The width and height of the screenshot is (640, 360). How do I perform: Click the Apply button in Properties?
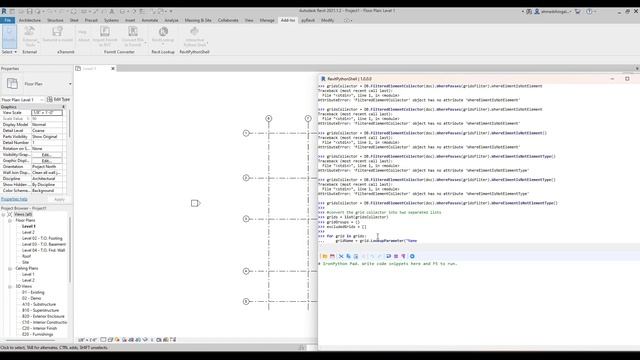click(60, 199)
